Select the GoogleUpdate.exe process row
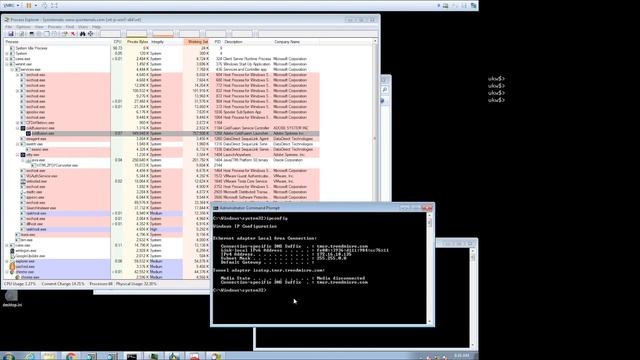Viewport: 640px width, 360px height. point(108,256)
